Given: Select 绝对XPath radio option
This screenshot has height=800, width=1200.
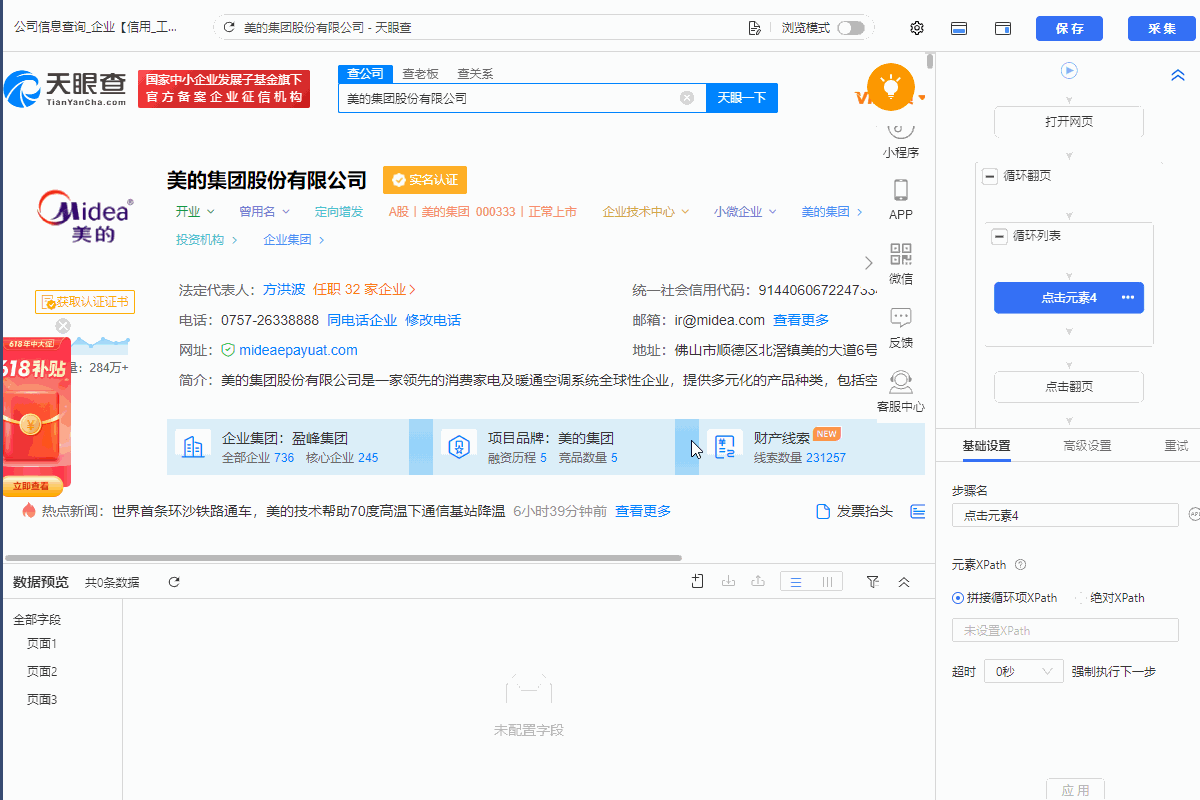Looking at the screenshot, I should click(1080, 598).
